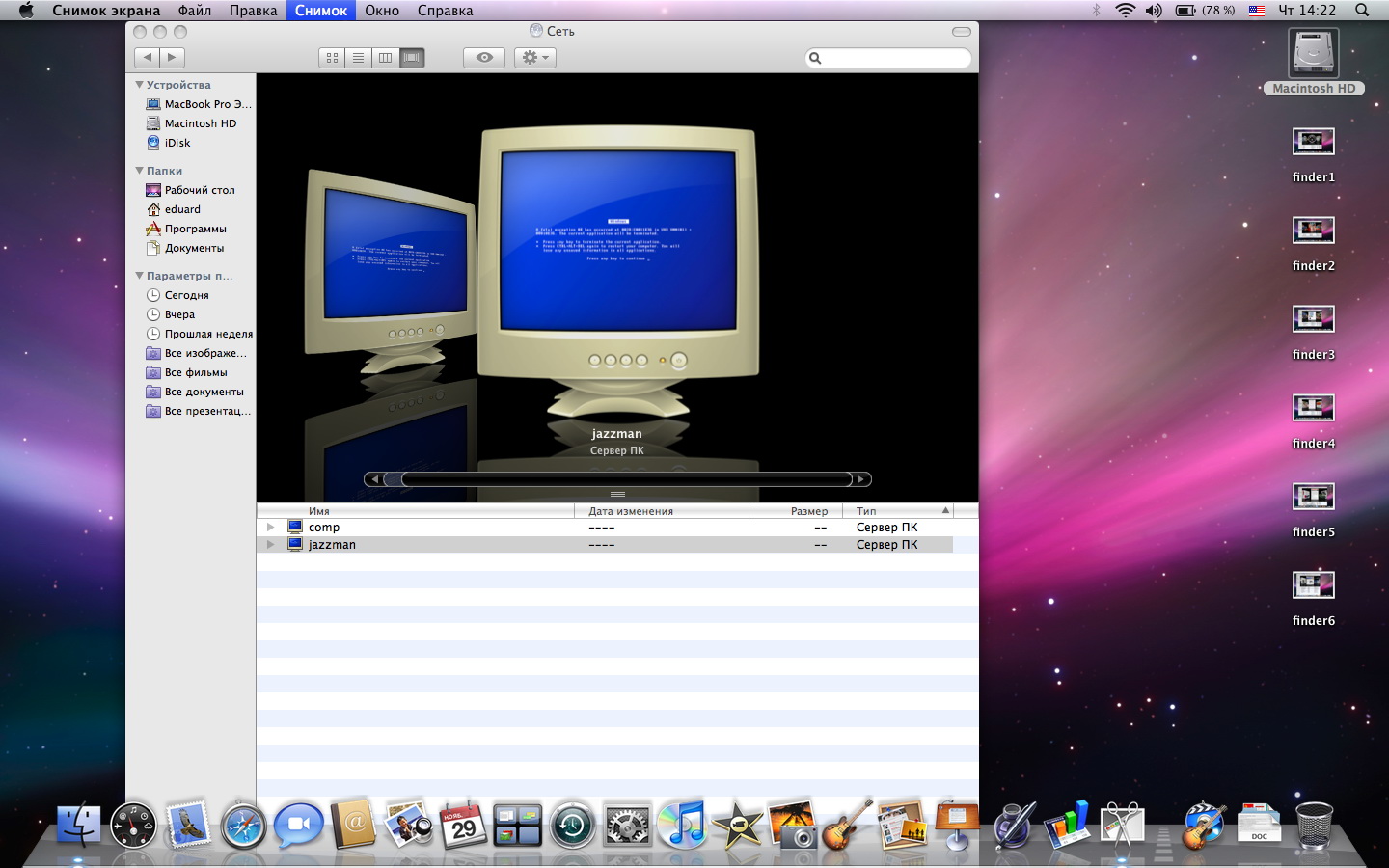Open iTunes from the Dock

(x=683, y=826)
